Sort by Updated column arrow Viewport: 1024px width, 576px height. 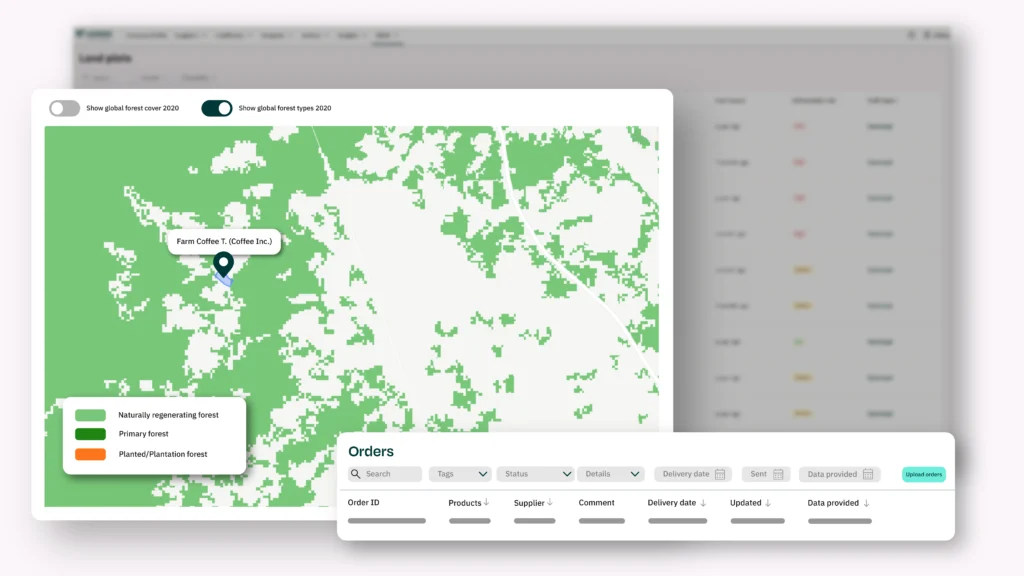(x=768, y=503)
